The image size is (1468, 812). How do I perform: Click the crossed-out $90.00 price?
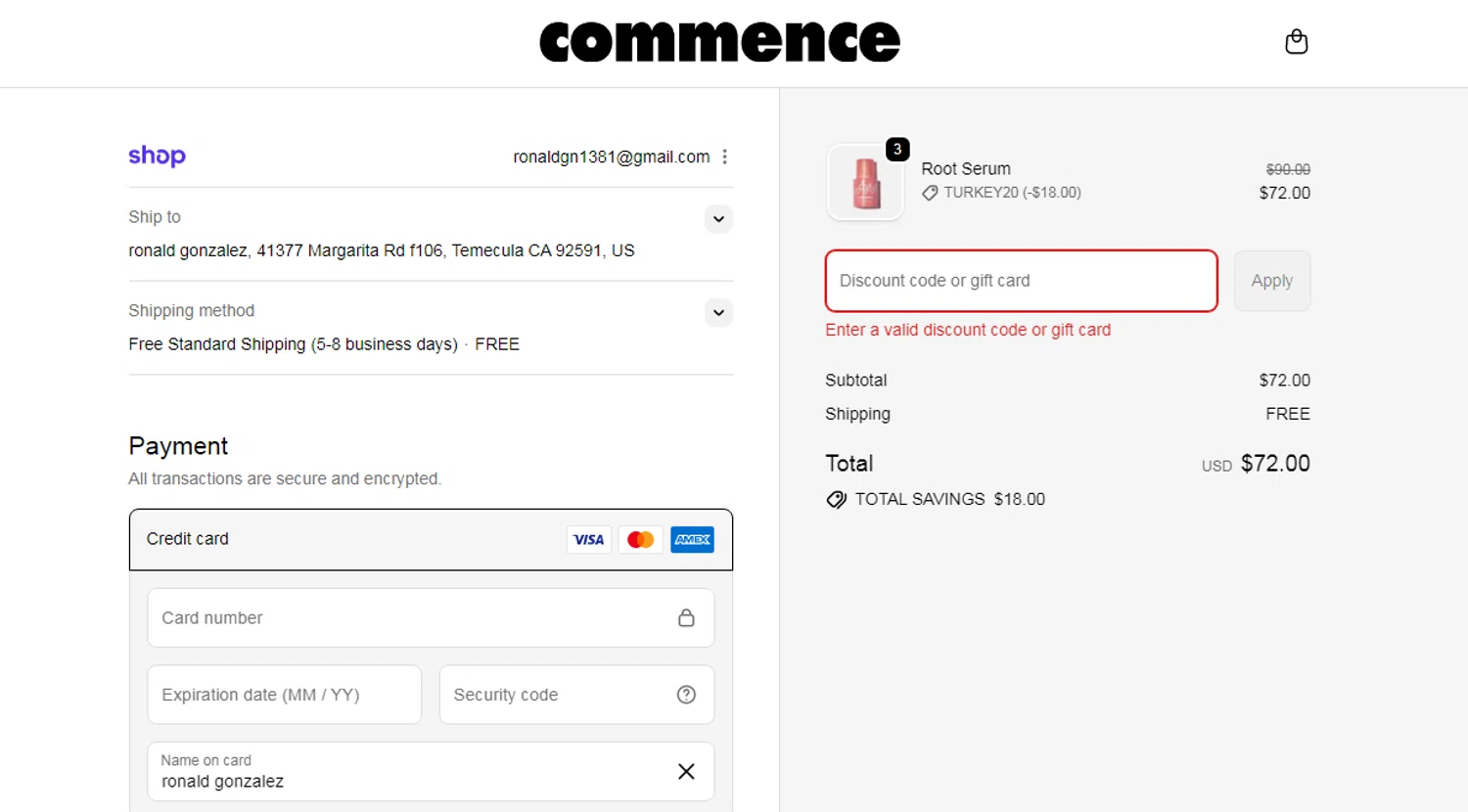[x=1288, y=169]
